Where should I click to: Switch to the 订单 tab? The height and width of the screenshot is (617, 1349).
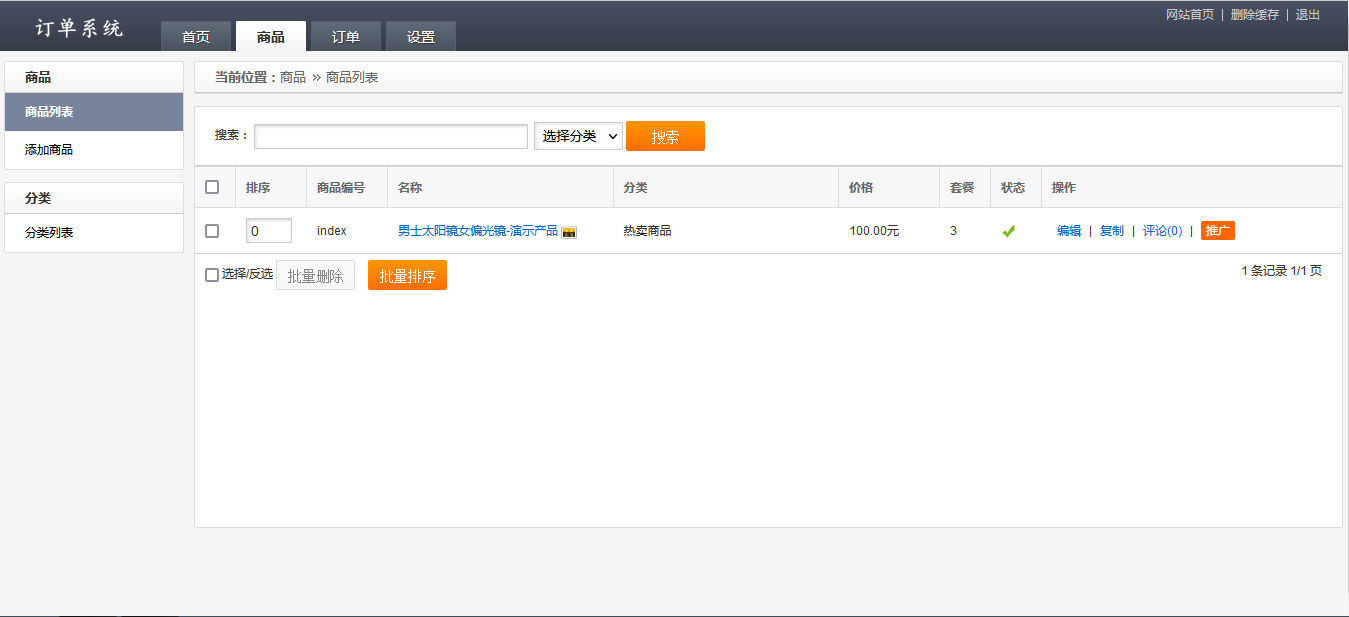pyautogui.click(x=345, y=36)
